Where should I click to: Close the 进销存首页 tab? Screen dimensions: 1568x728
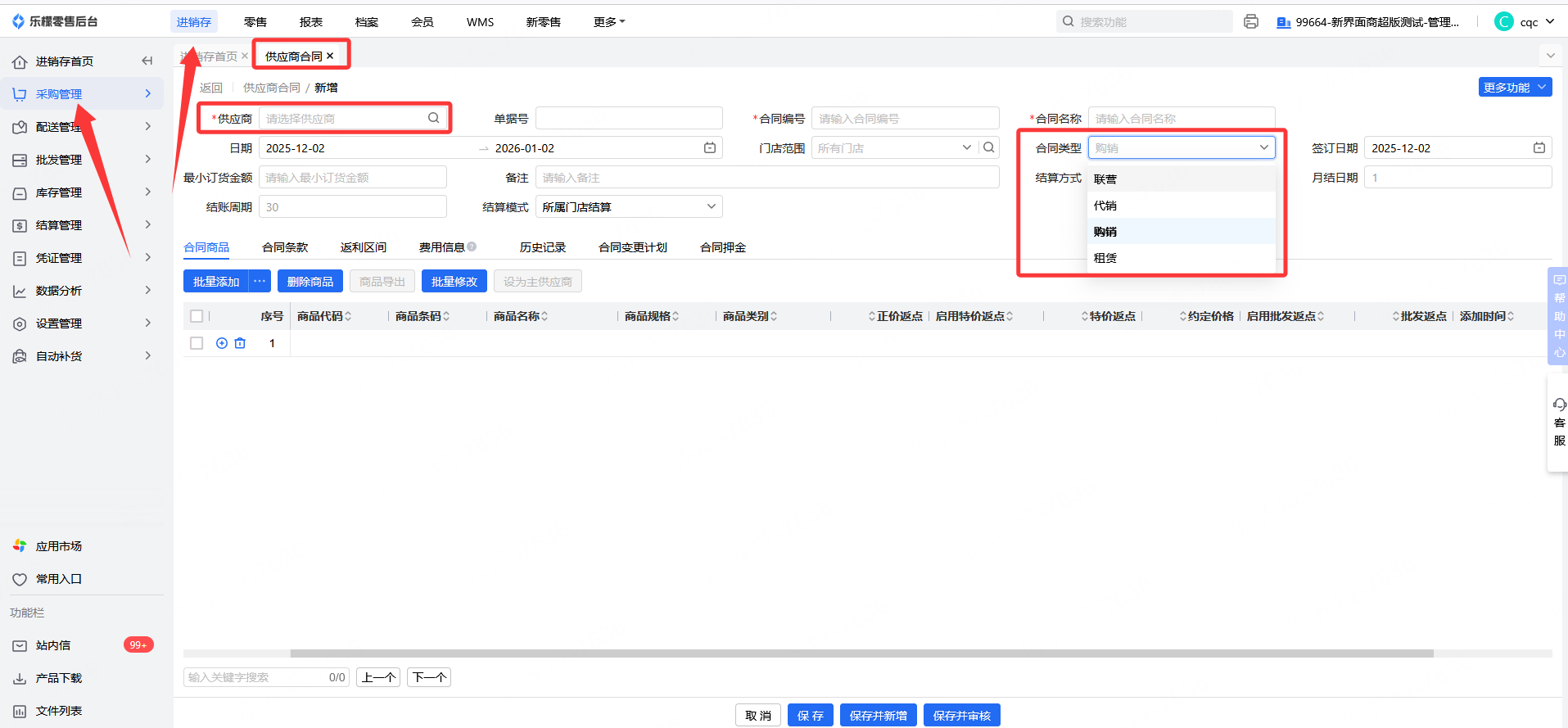pyautogui.click(x=244, y=57)
